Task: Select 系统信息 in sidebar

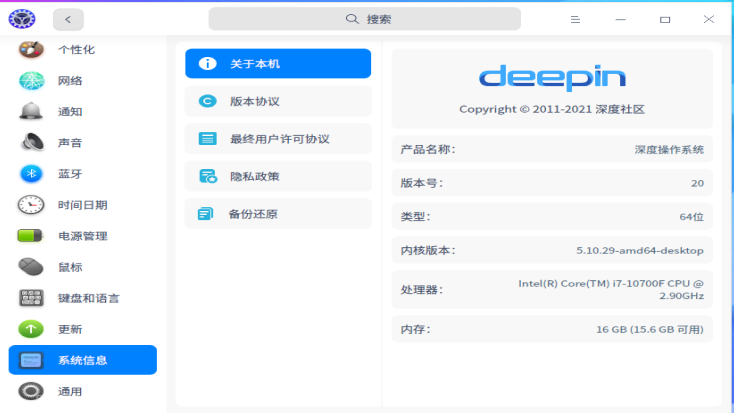Action: [x=83, y=360]
